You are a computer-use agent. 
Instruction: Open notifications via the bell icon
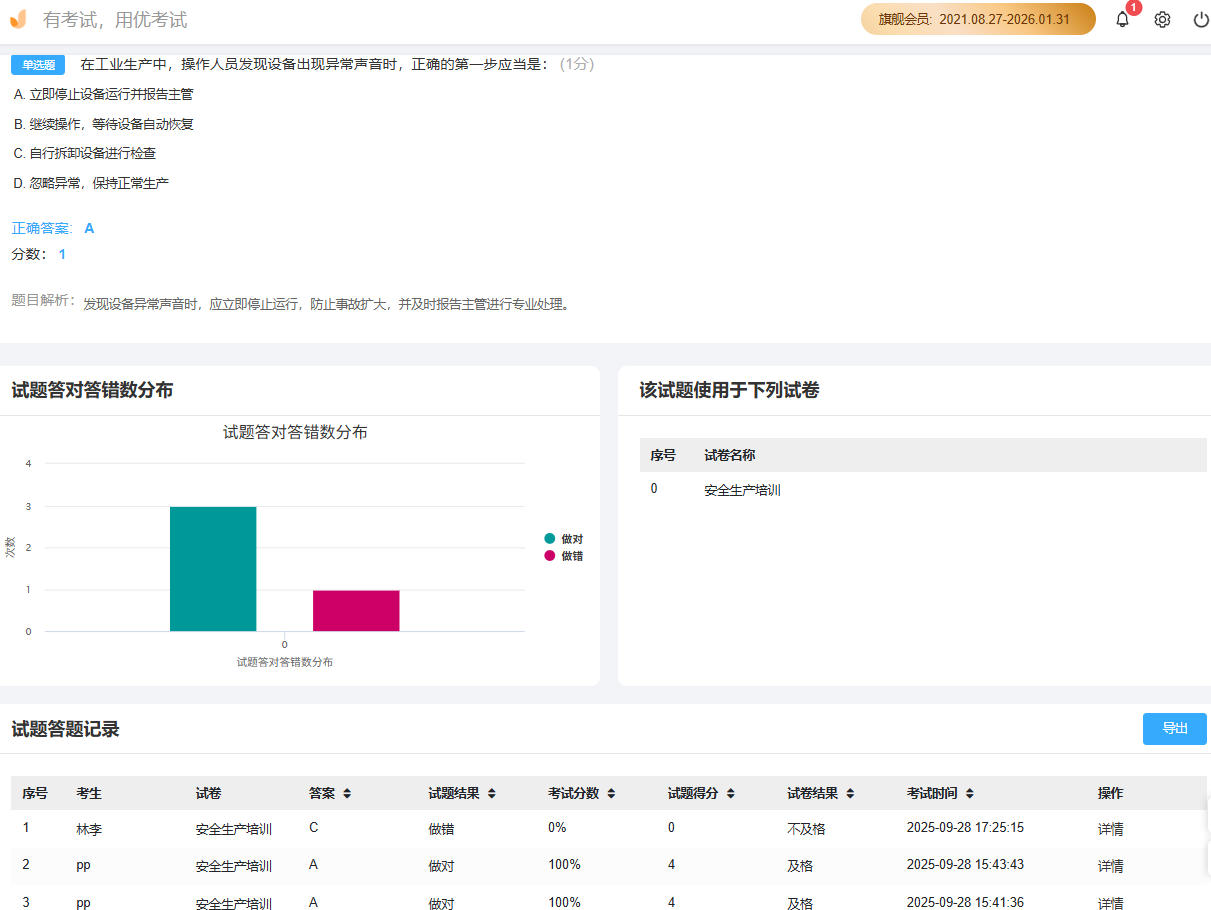1122,18
